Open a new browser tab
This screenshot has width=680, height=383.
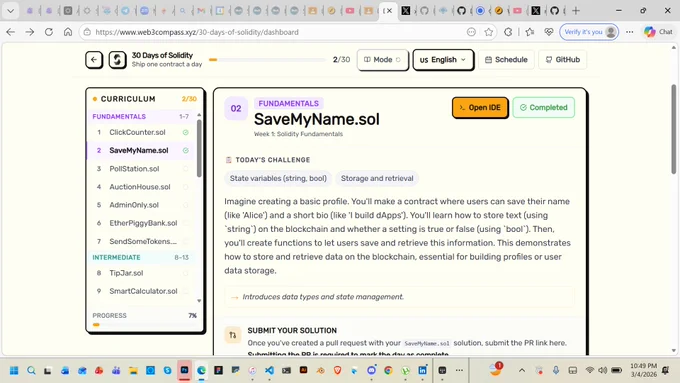[576, 11]
